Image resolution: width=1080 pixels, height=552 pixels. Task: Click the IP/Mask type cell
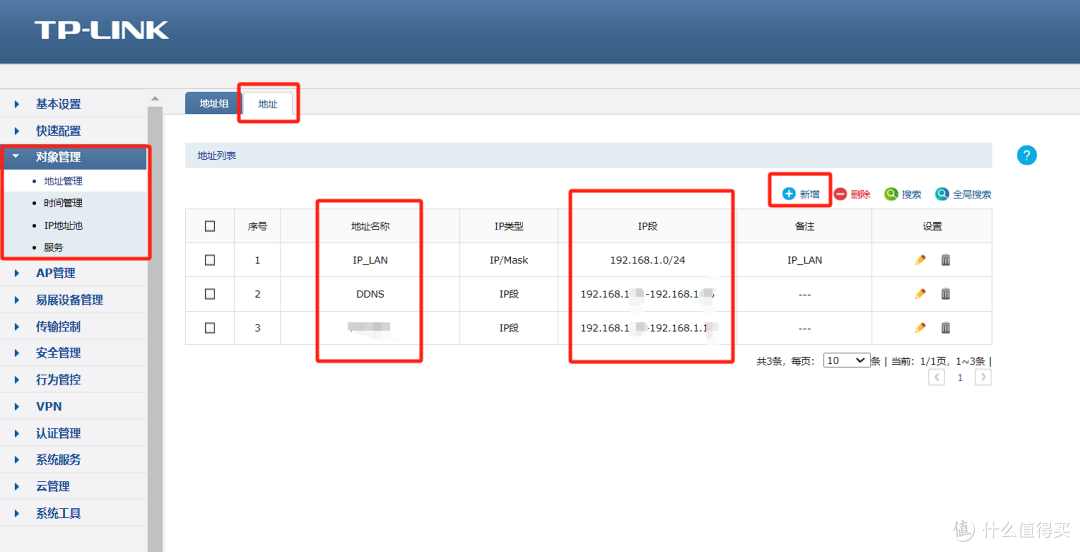tap(509, 260)
